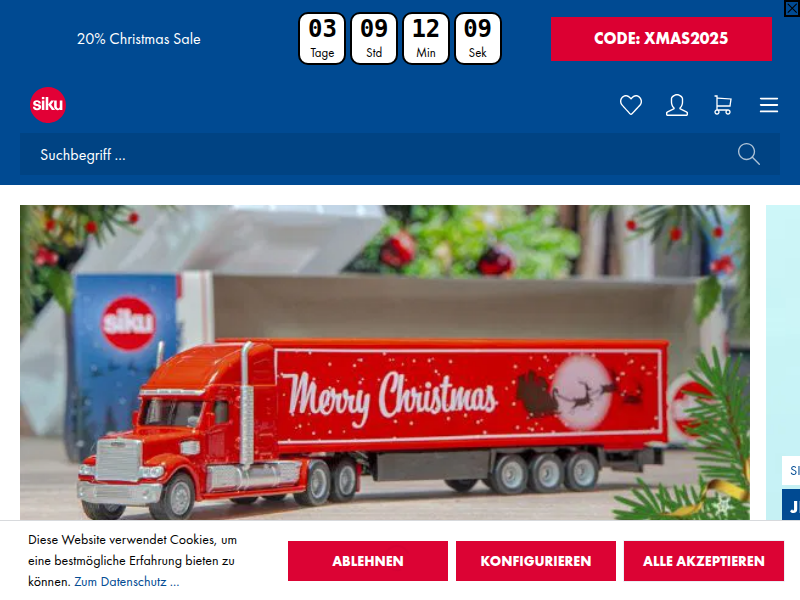
Task: Click the siku logo
Action: click(48, 105)
